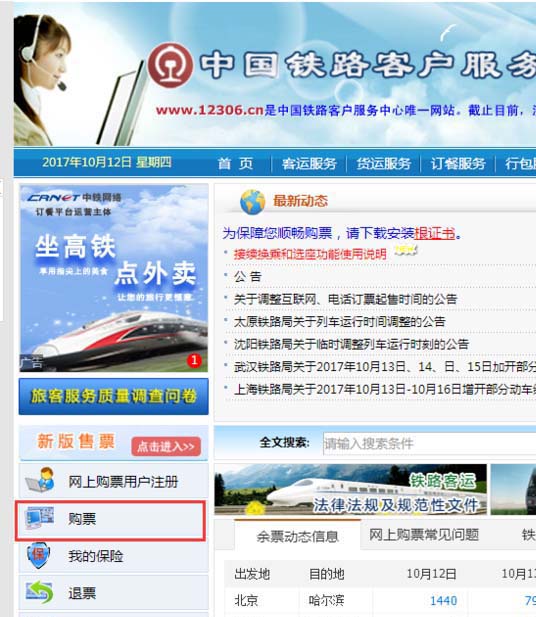Open the 根证书 download link
This screenshot has width=536, height=617.
[435, 233]
